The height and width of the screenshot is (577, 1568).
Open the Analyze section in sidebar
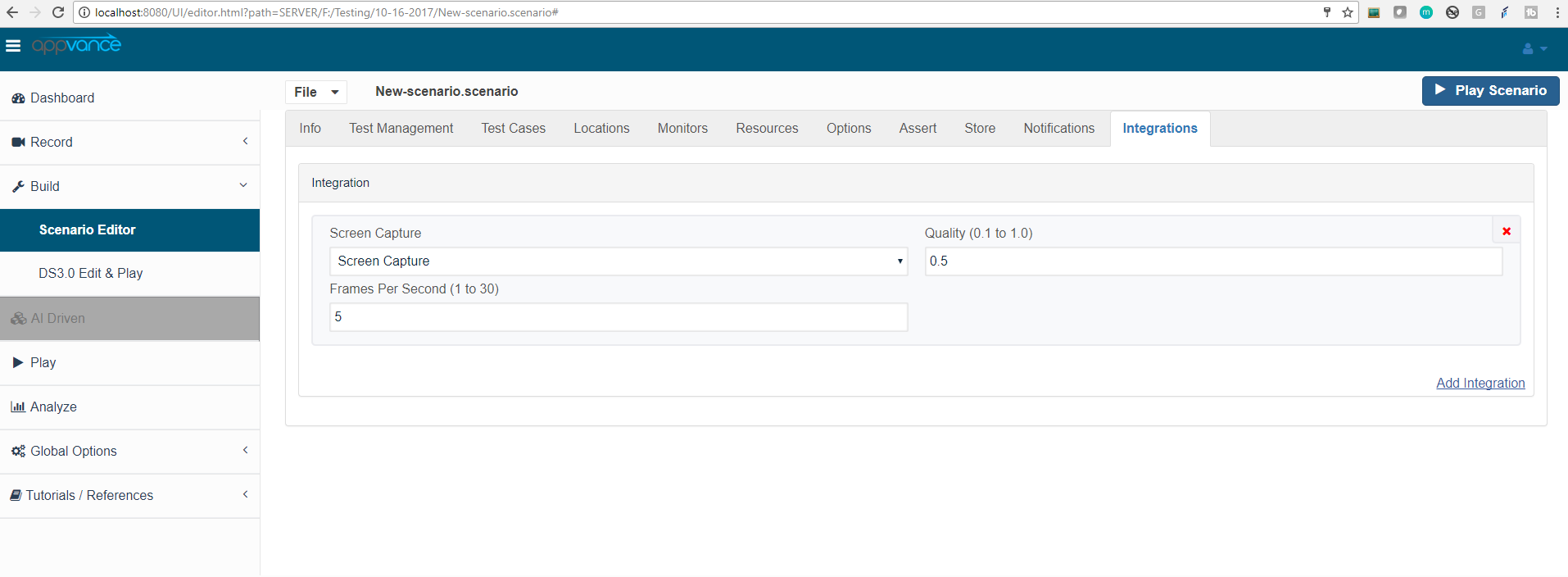pos(53,407)
